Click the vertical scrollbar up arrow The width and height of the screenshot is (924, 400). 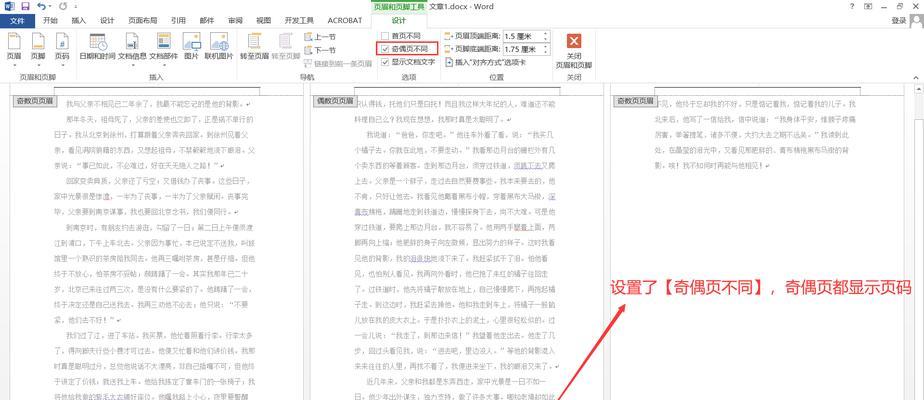[x=919, y=89]
